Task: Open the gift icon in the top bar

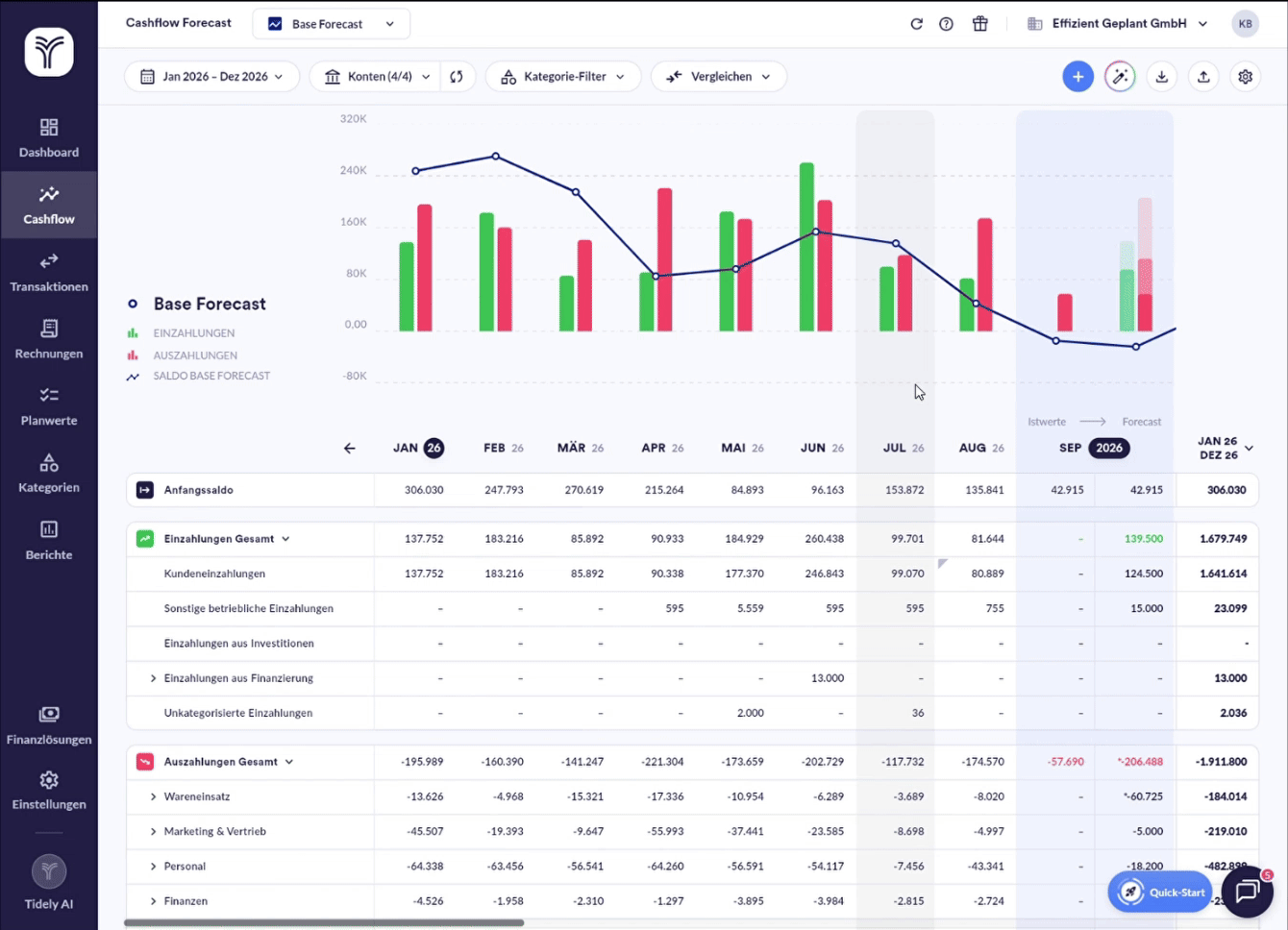Action: (980, 24)
